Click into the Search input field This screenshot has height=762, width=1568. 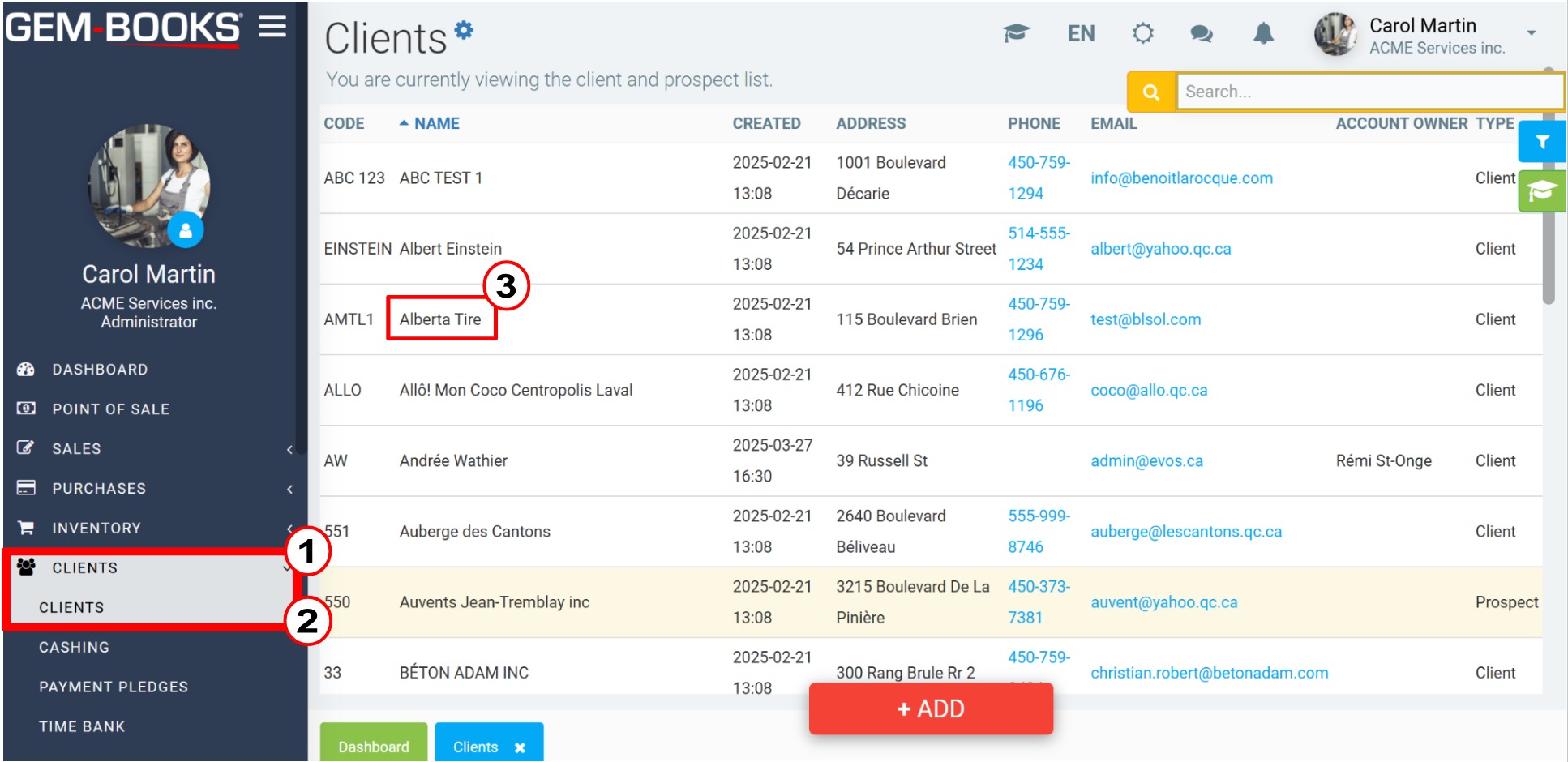[x=1369, y=92]
